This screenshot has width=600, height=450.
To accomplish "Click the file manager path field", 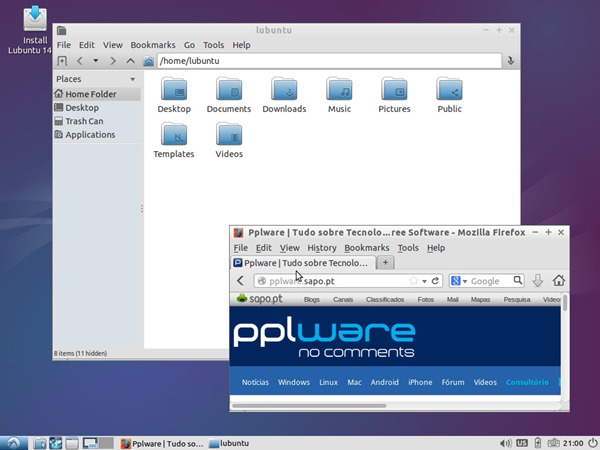I will tap(329, 61).
